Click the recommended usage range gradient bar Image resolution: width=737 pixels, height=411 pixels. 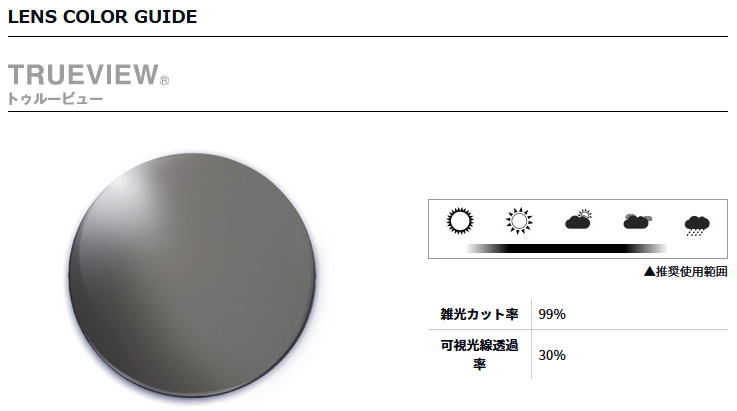point(566,247)
